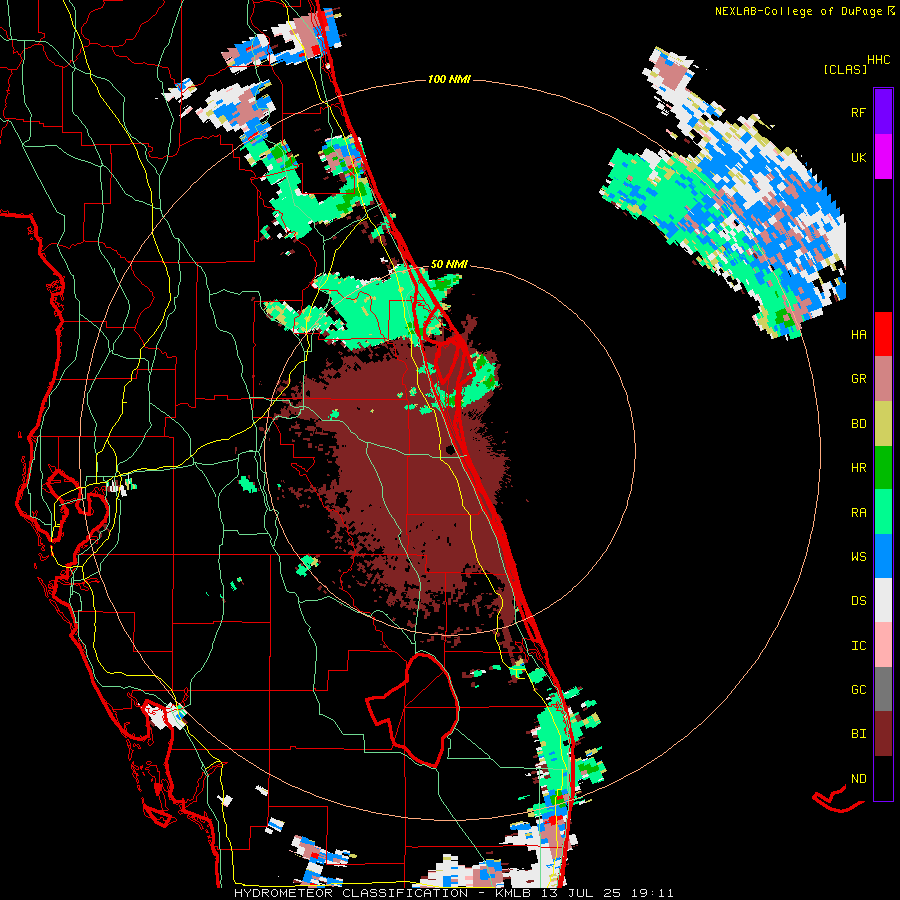Click the '19:11' timestamp text
This screenshot has height=900, width=900.
pos(650,893)
